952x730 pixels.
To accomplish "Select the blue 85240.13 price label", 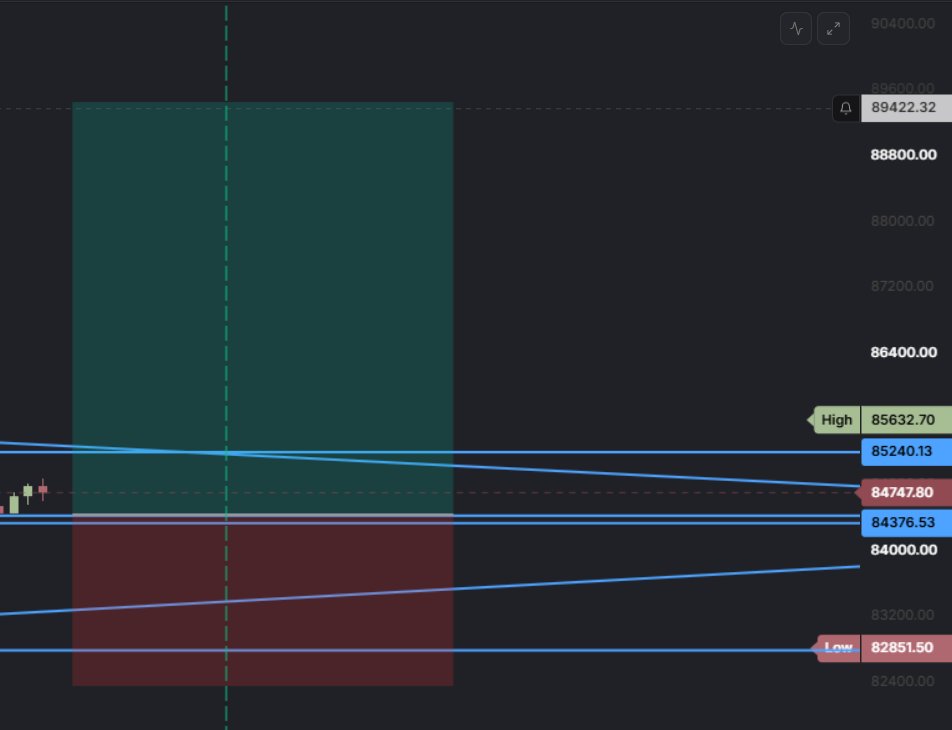I will (906, 451).
